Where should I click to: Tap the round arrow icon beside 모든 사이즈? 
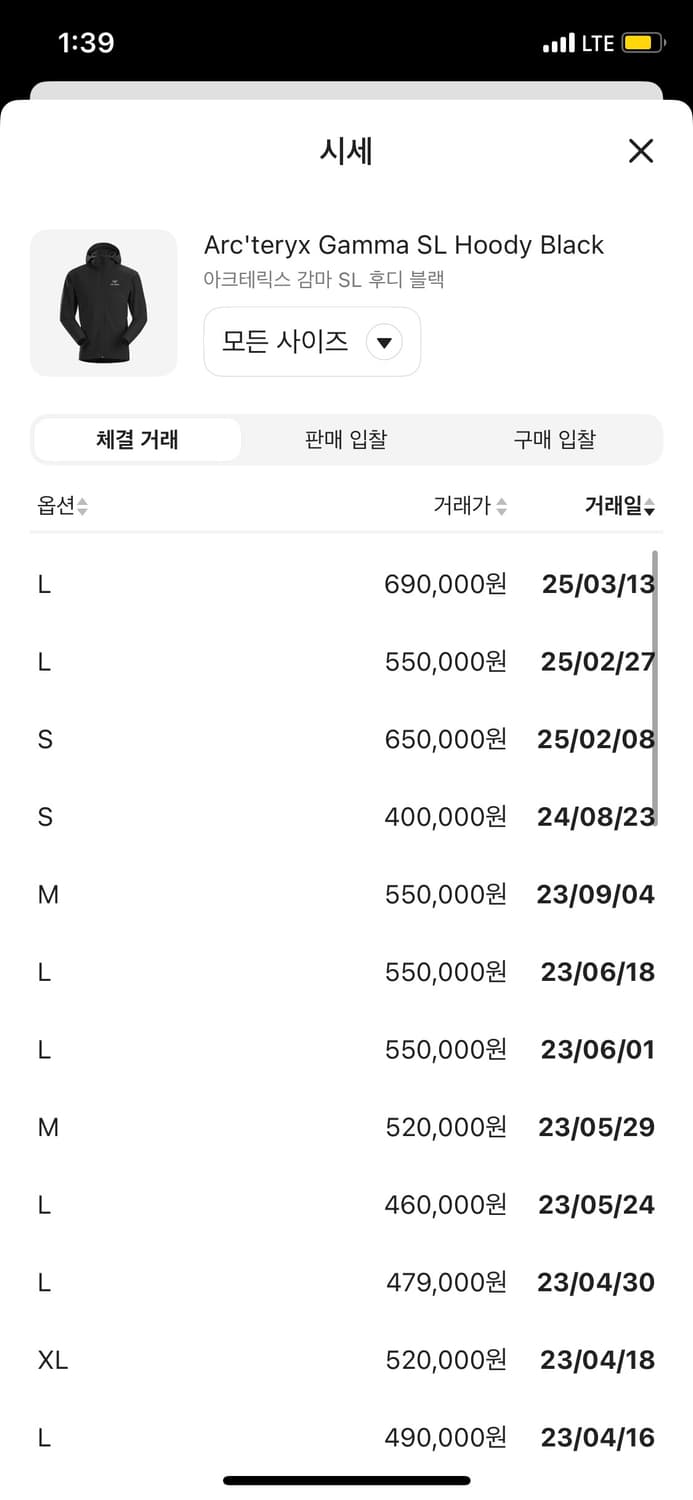(x=384, y=343)
